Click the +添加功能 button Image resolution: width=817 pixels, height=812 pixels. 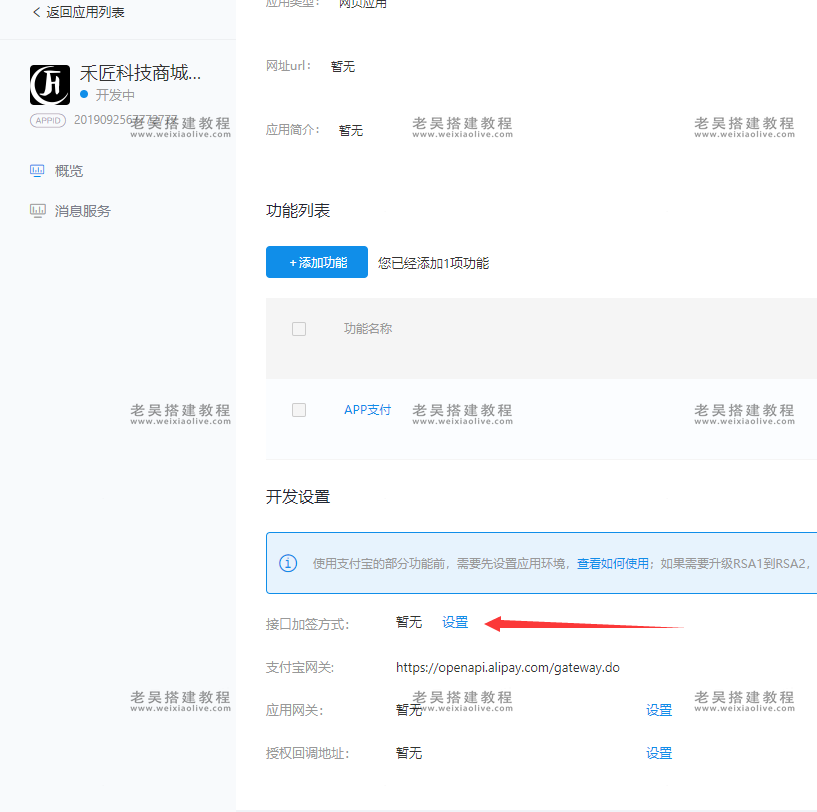(316, 261)
